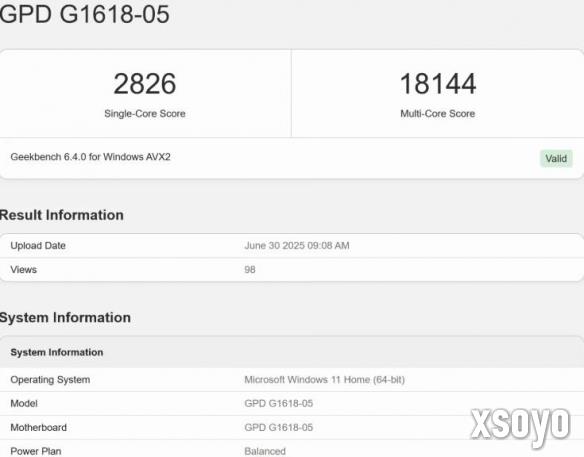Click the large System Information section heading
584x457 pixels.
coord(65,318)
